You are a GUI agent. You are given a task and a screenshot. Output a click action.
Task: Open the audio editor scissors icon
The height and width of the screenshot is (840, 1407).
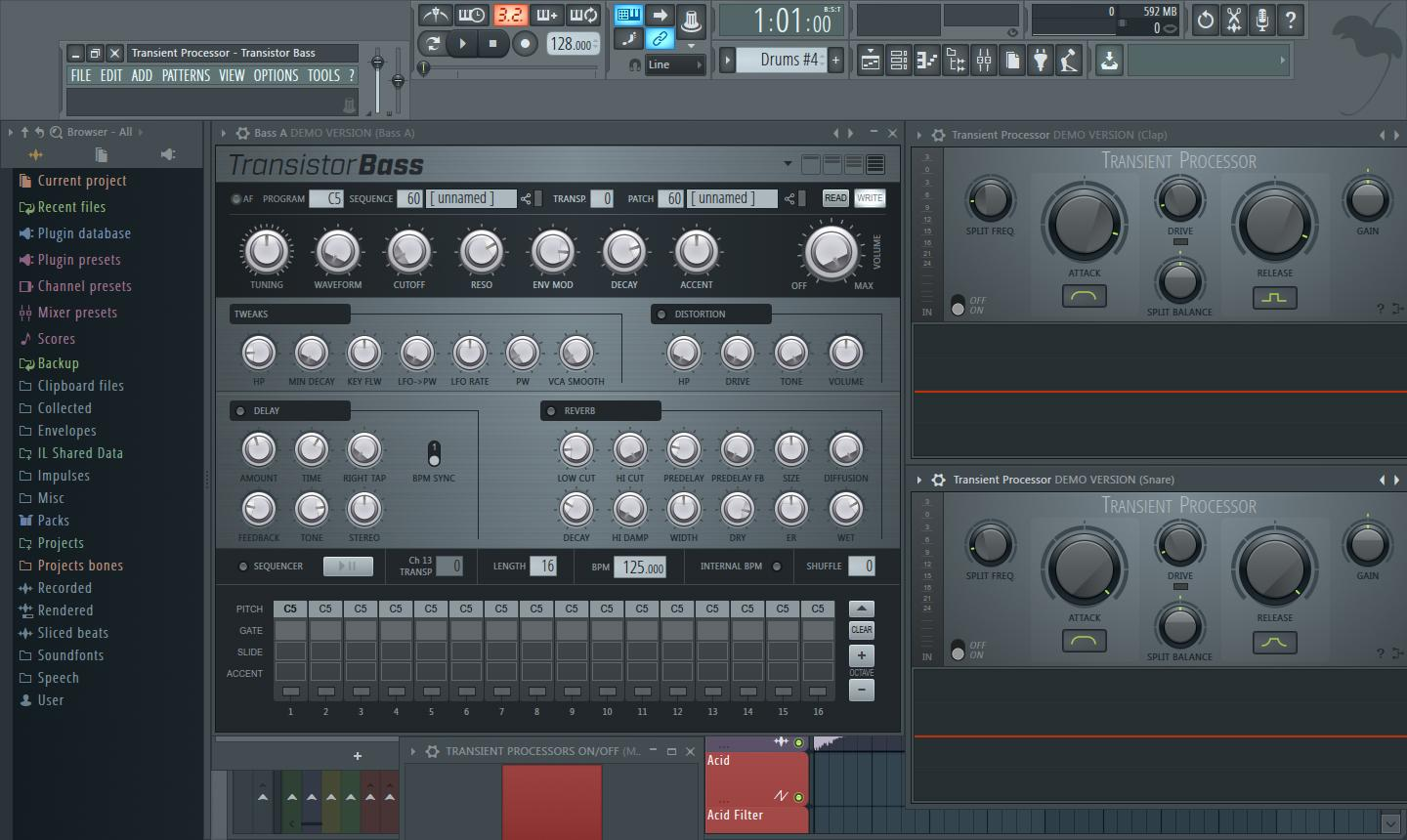pyautogui.click(x=1234, y=20)
